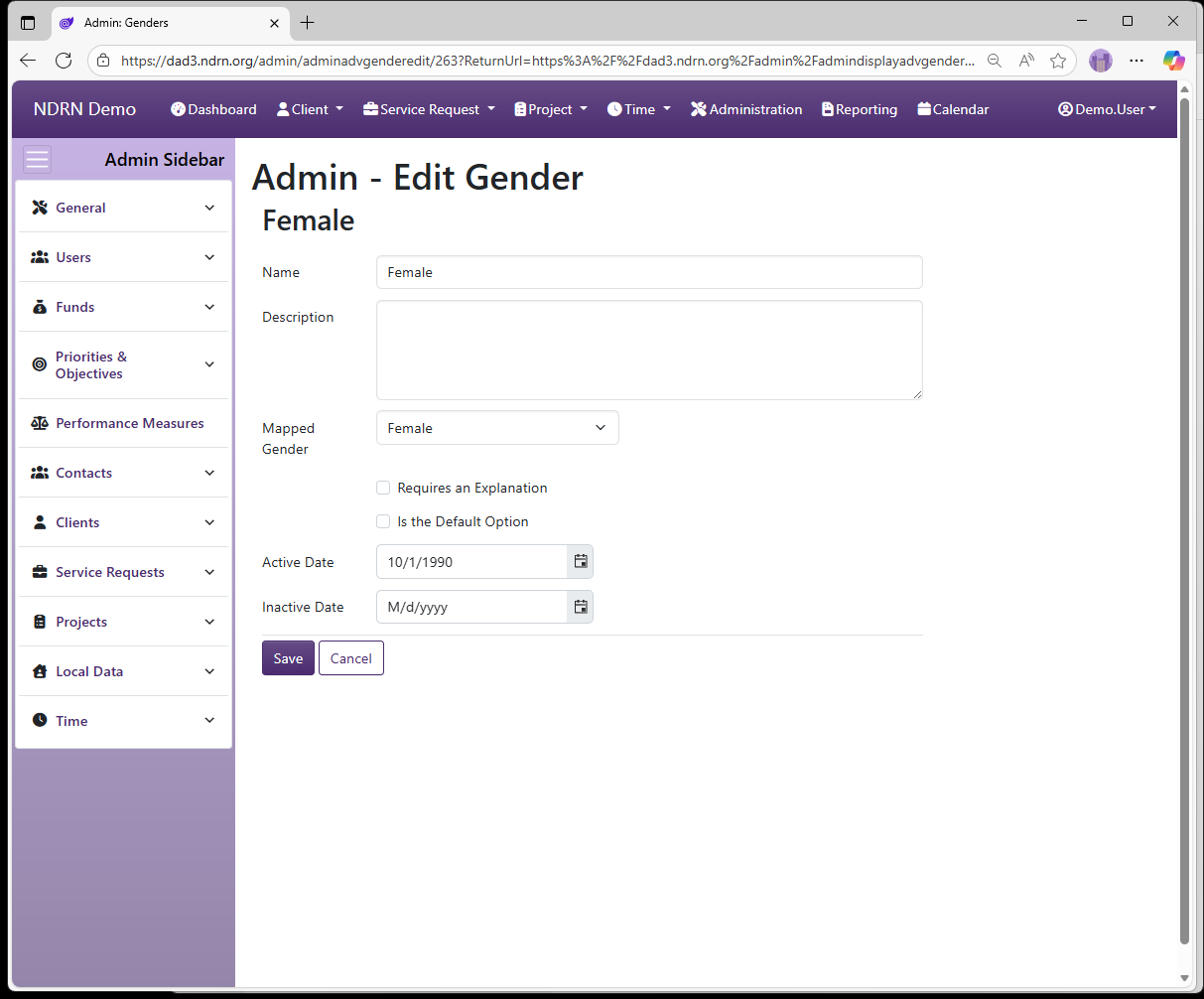Open the Inactive Date calendar picker
1204x999 pixels.
(581, 607)
